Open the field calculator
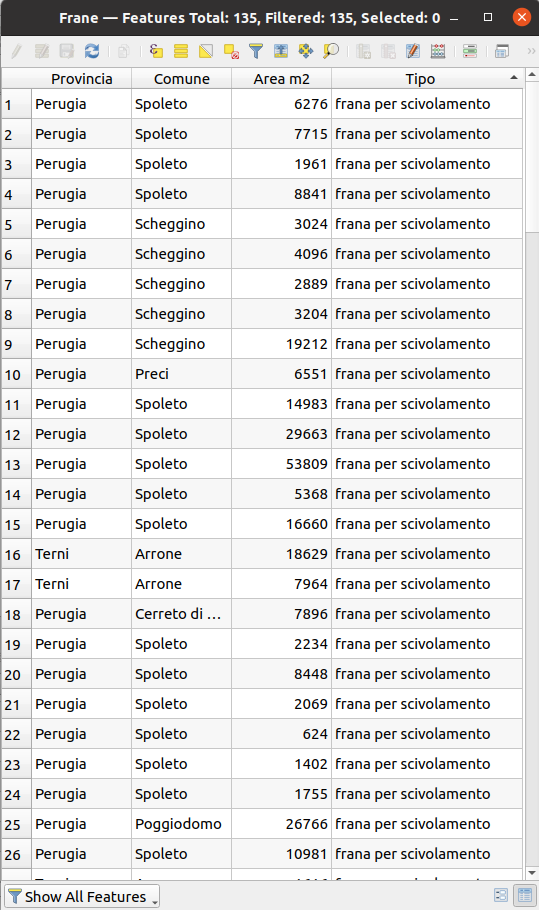 pyautogui.click(x=438, y=51)
